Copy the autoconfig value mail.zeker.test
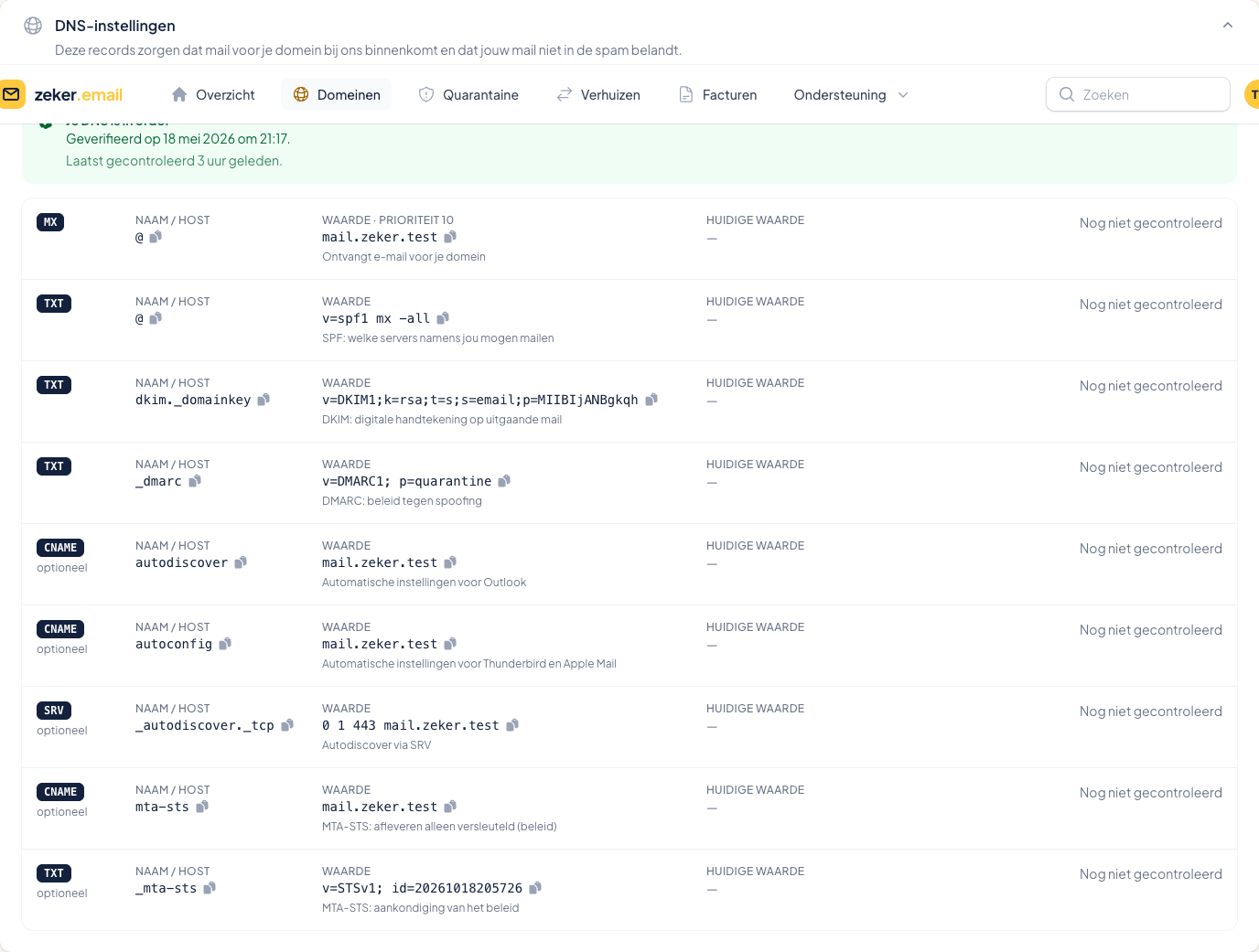Screen dimensions: 1259x952 pos(450,644)
